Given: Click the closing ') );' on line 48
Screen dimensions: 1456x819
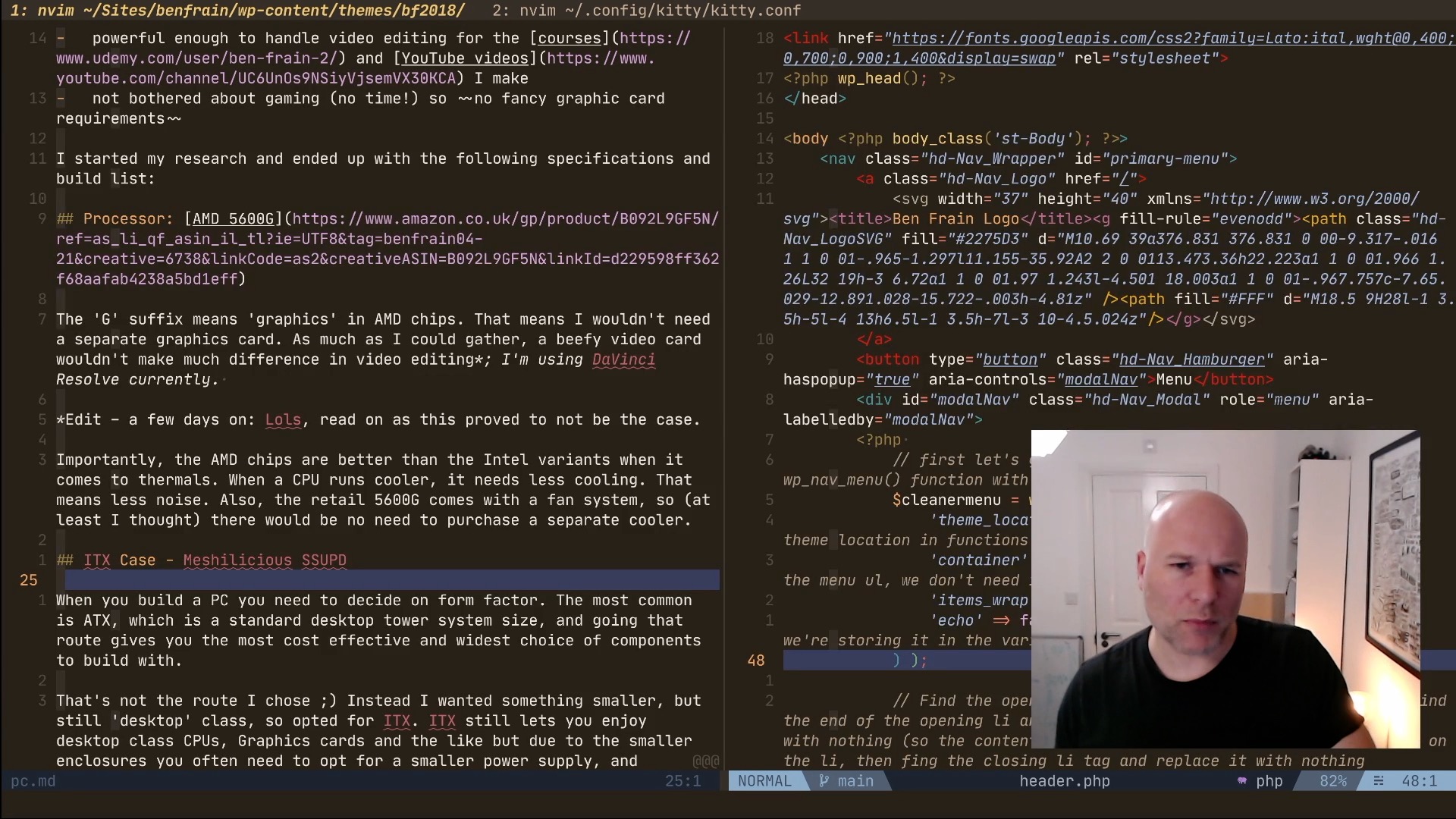Looking at the screenshot, I should pos(910,661).
